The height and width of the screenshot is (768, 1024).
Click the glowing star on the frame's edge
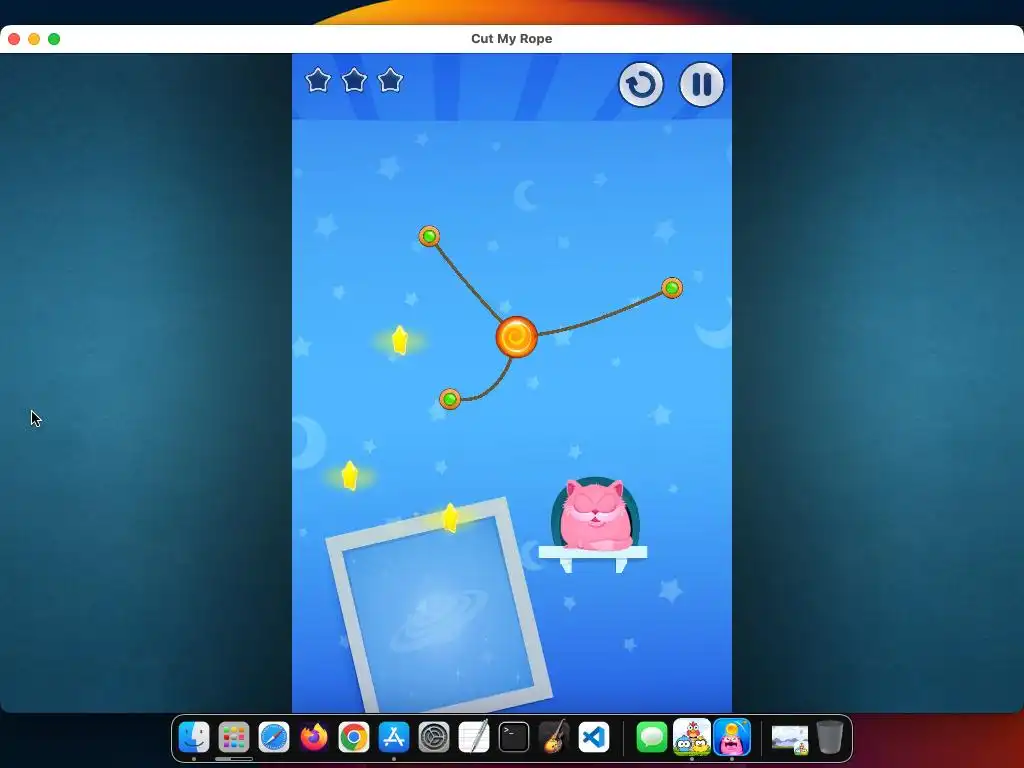450,517
